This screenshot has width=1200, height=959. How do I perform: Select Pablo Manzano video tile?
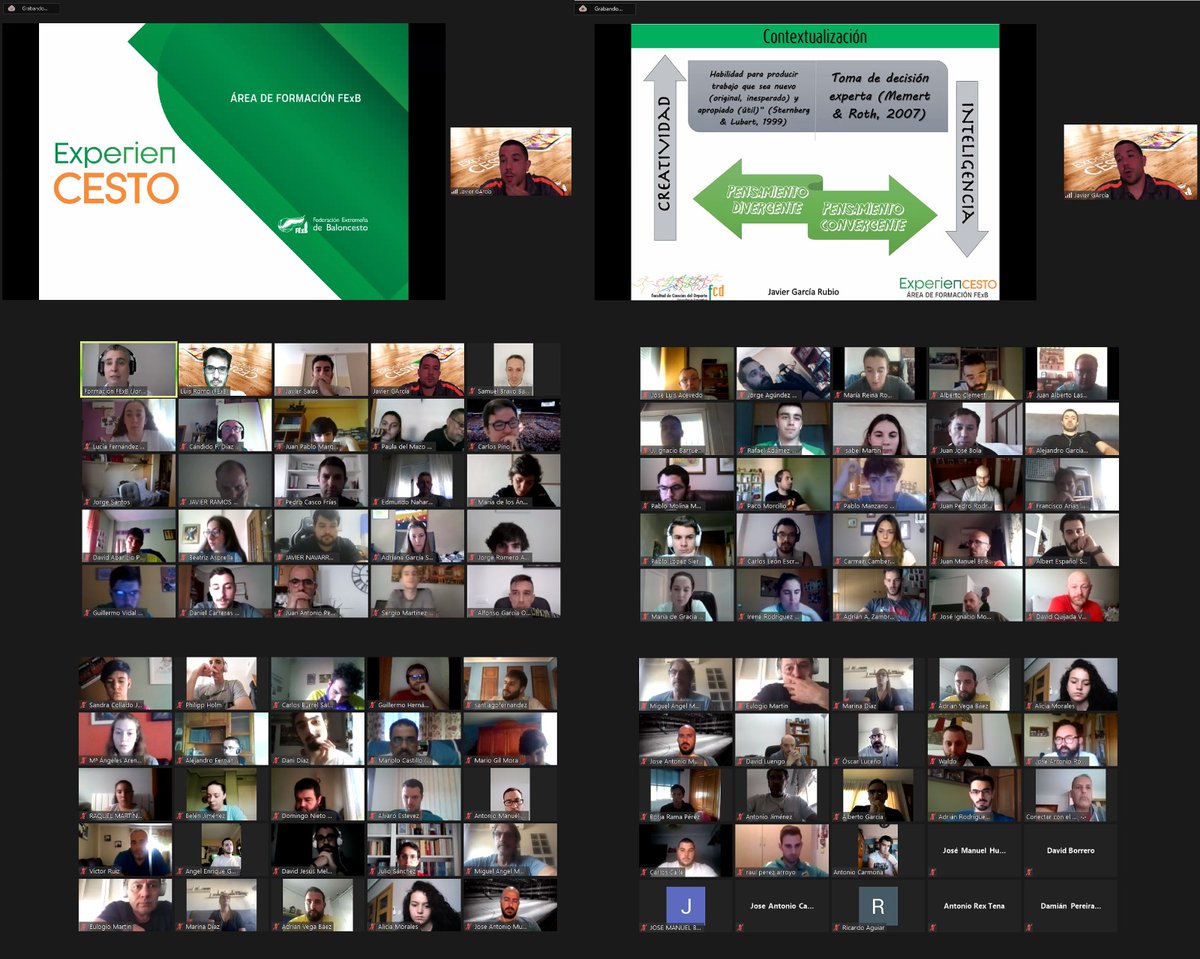[879, 484]
